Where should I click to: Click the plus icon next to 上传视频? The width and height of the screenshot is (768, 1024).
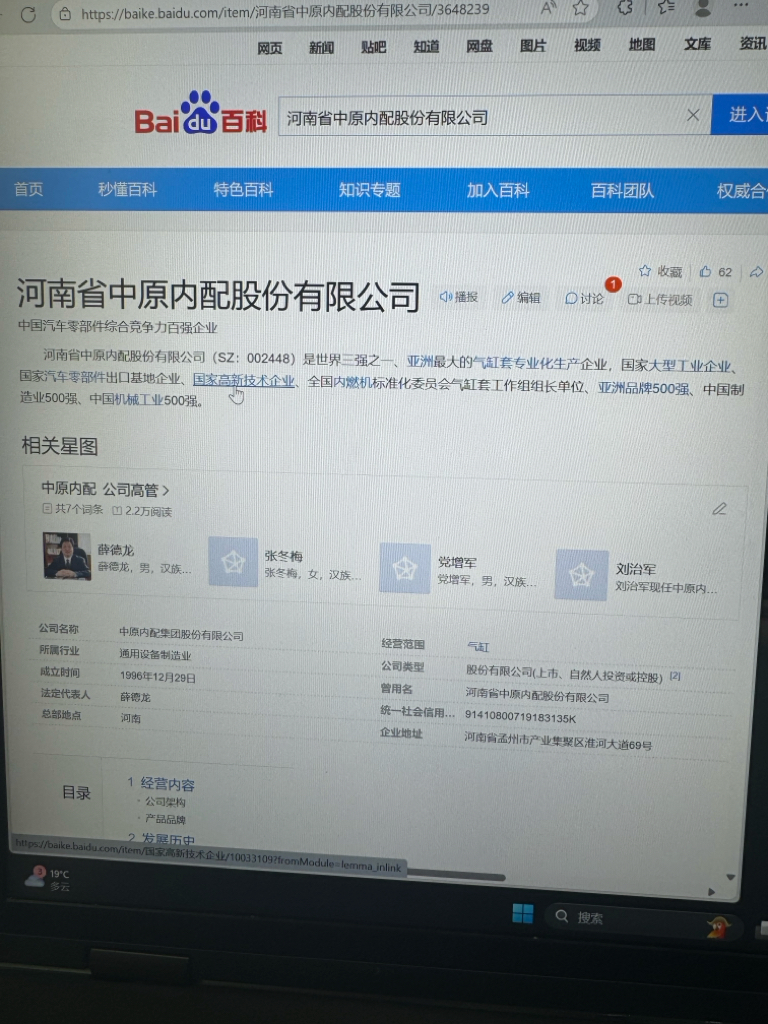click(x=720, y=300)
